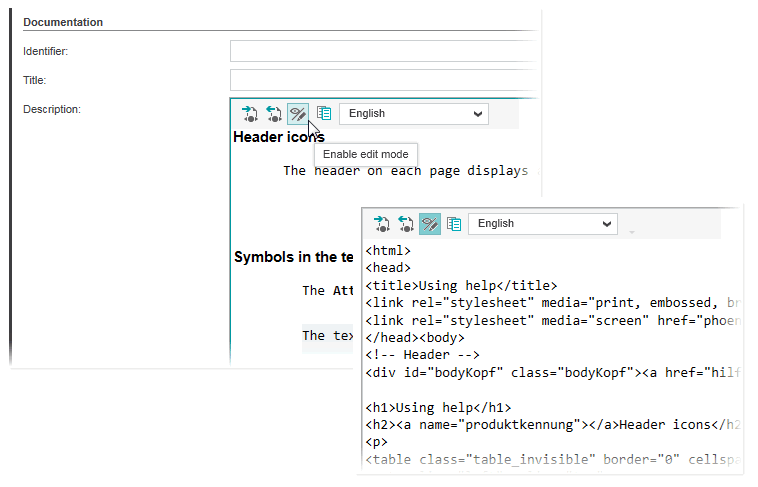
Task: Click the import icon above the Header icons preview
Action: (x=250, y=114)
